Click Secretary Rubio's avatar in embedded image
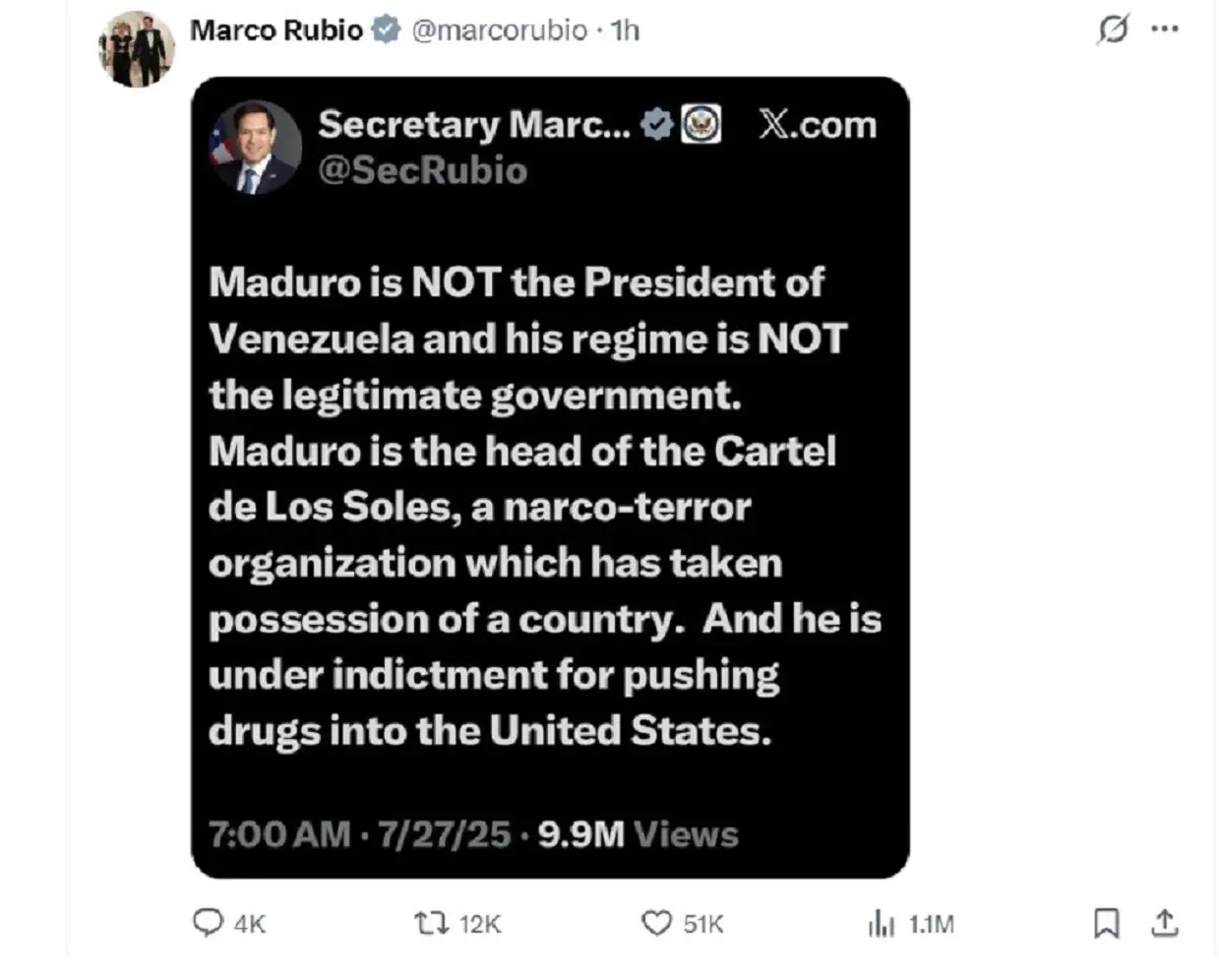The height and width of the screenshot is (980, 1219). tap(255, 148)
